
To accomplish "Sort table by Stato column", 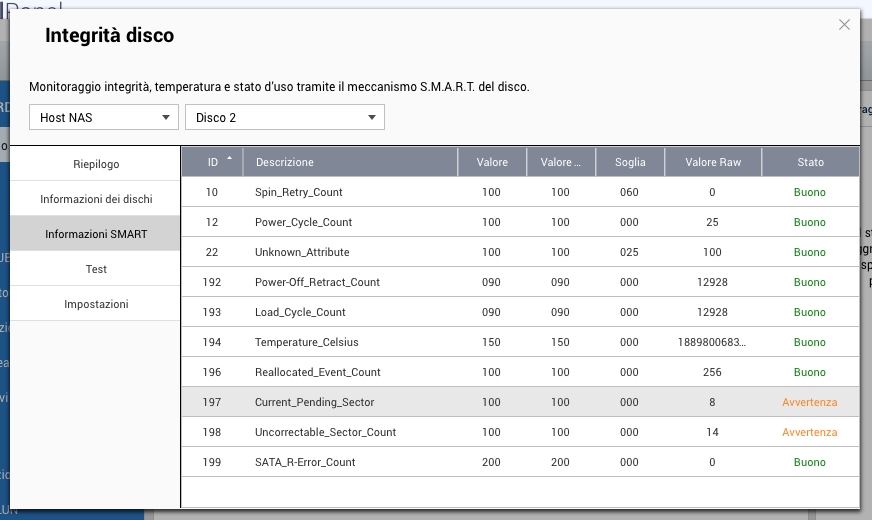I will click(x=810, y=162).
